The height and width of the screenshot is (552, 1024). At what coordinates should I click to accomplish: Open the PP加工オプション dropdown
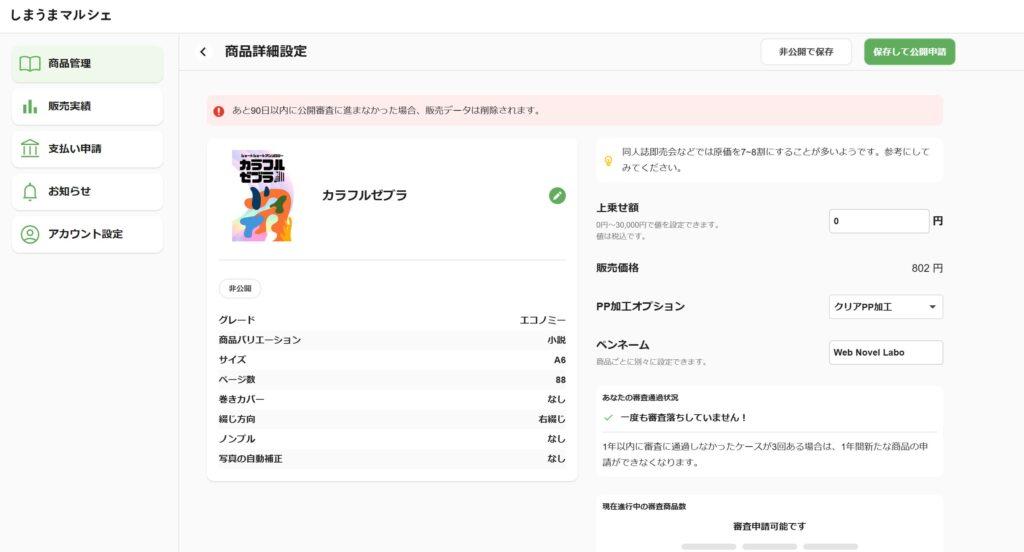(886, 307)
